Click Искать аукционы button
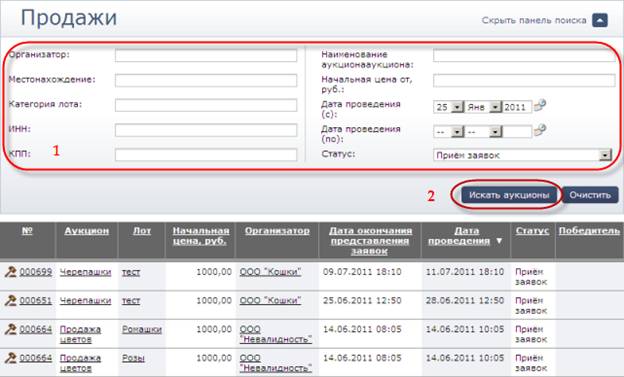The width and height of the screenshot is (624, 377). [509, 195]
